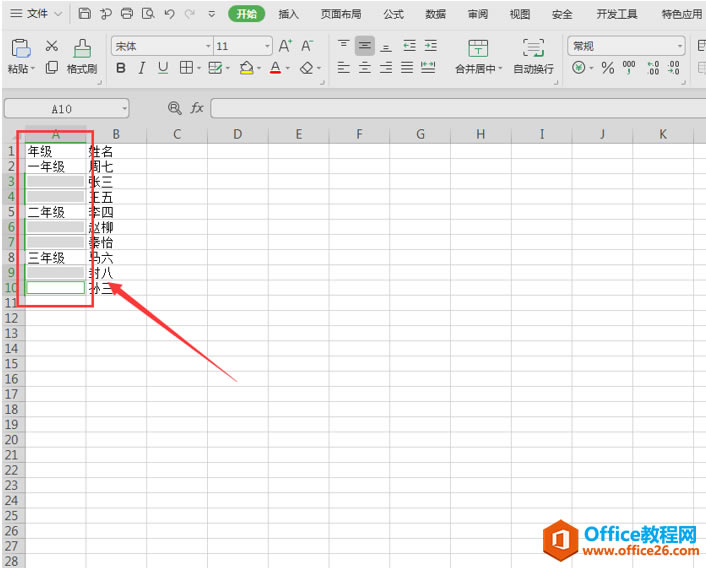Cut selection with scissors icon

click(52, 45)
